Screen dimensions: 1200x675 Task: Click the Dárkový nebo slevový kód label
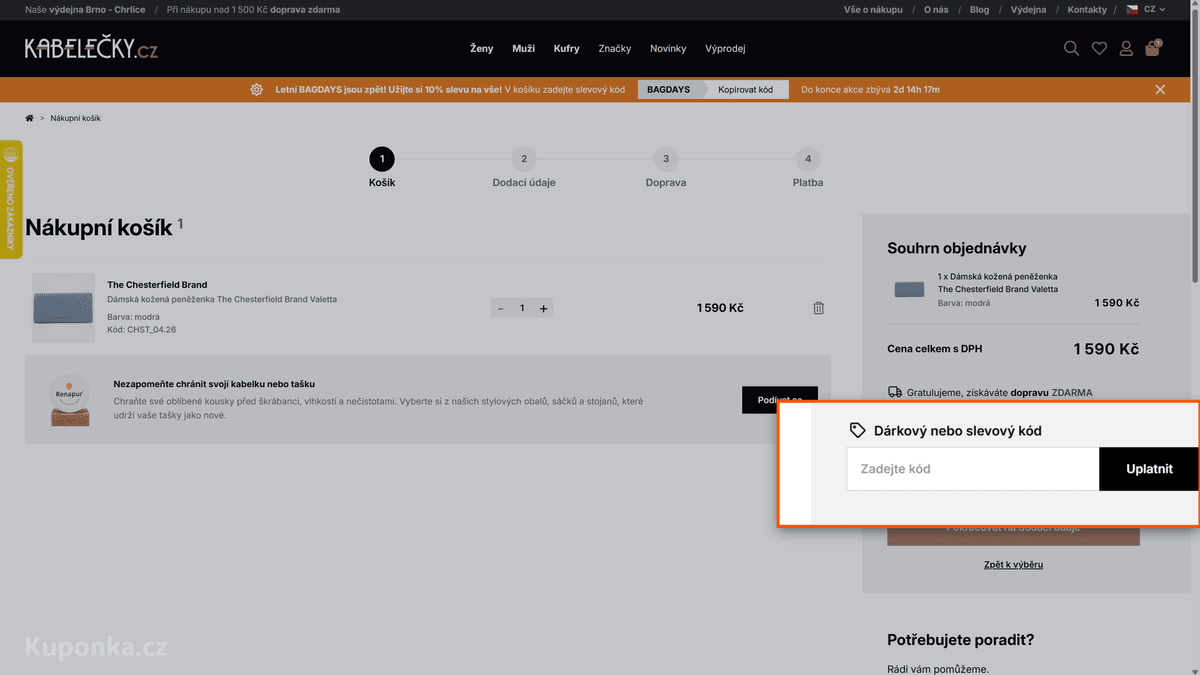tap(958, 430)
